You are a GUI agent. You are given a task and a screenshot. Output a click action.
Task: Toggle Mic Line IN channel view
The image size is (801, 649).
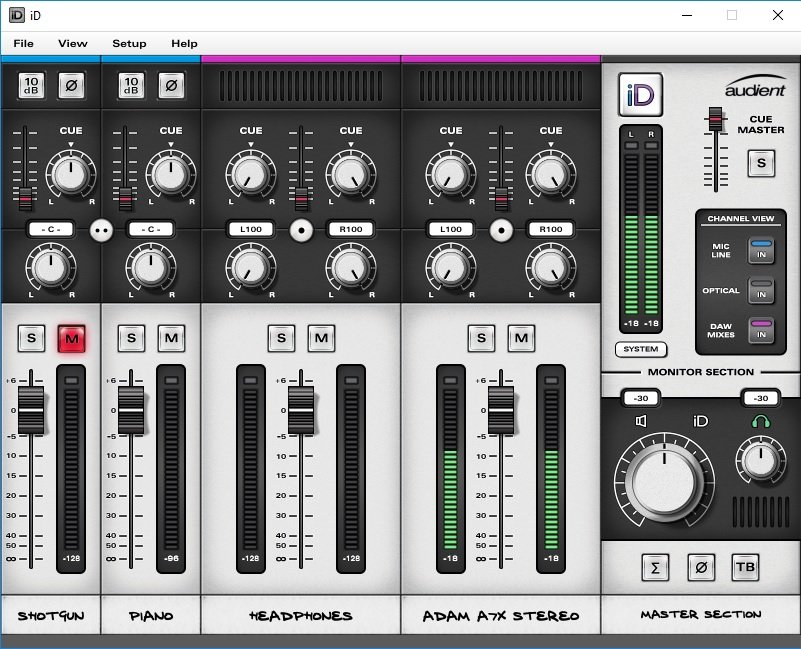click(x=761, y=250)
